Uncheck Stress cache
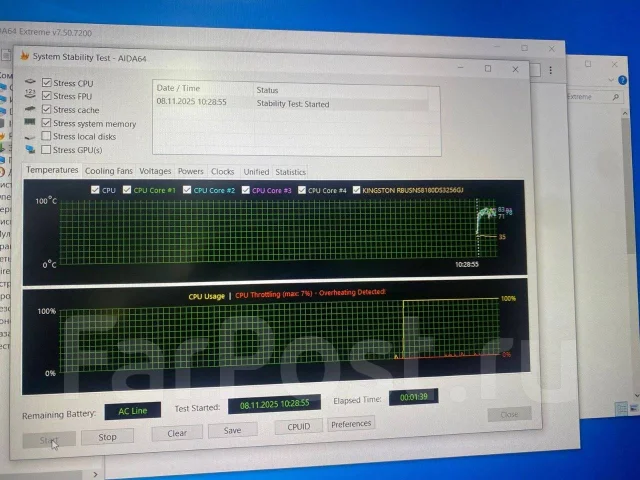Image resolution: width=640 pixels, height=480 pixels. (x=47, y=109)
